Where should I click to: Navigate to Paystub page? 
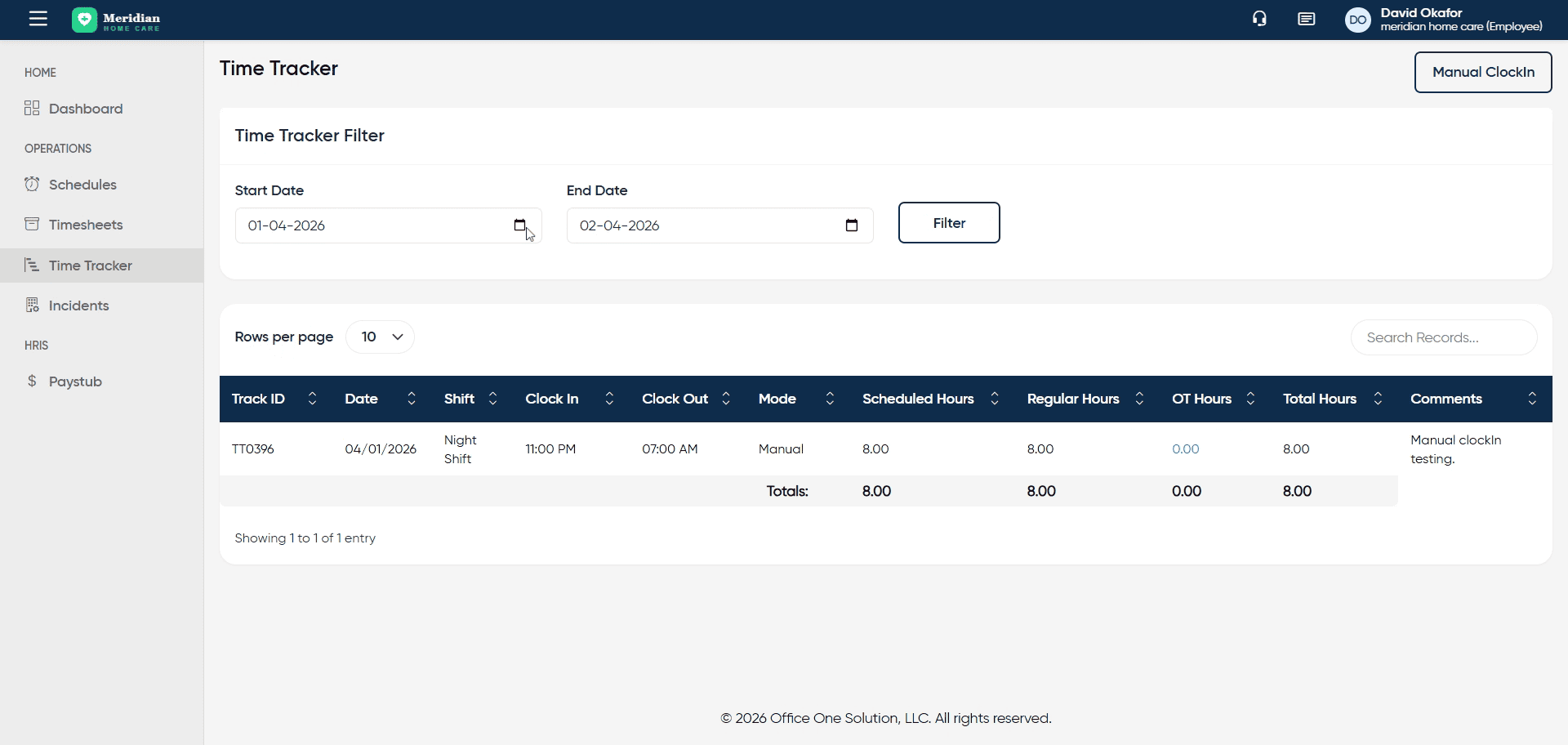75,381
